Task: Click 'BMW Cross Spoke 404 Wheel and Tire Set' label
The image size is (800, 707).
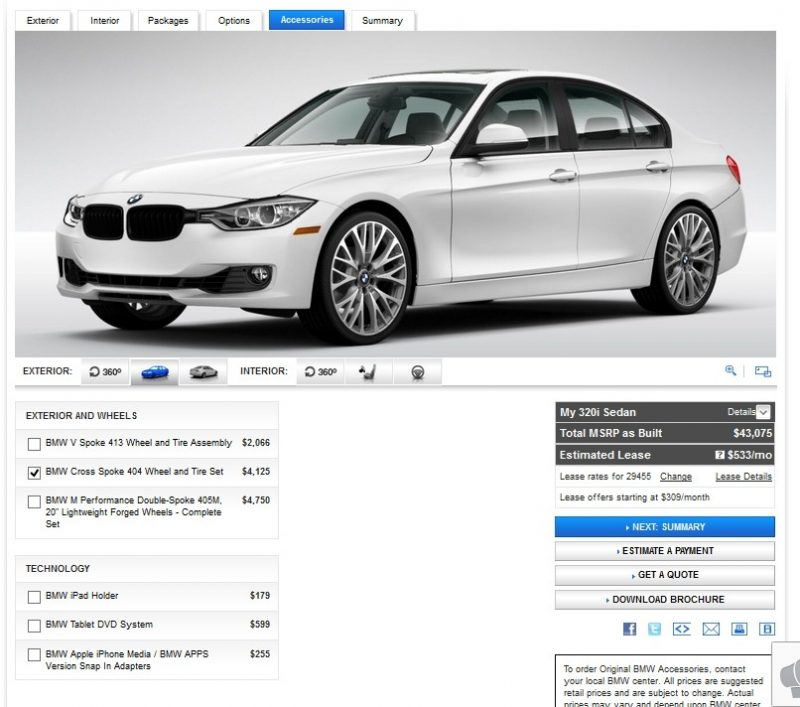Action: coord(134,471)
